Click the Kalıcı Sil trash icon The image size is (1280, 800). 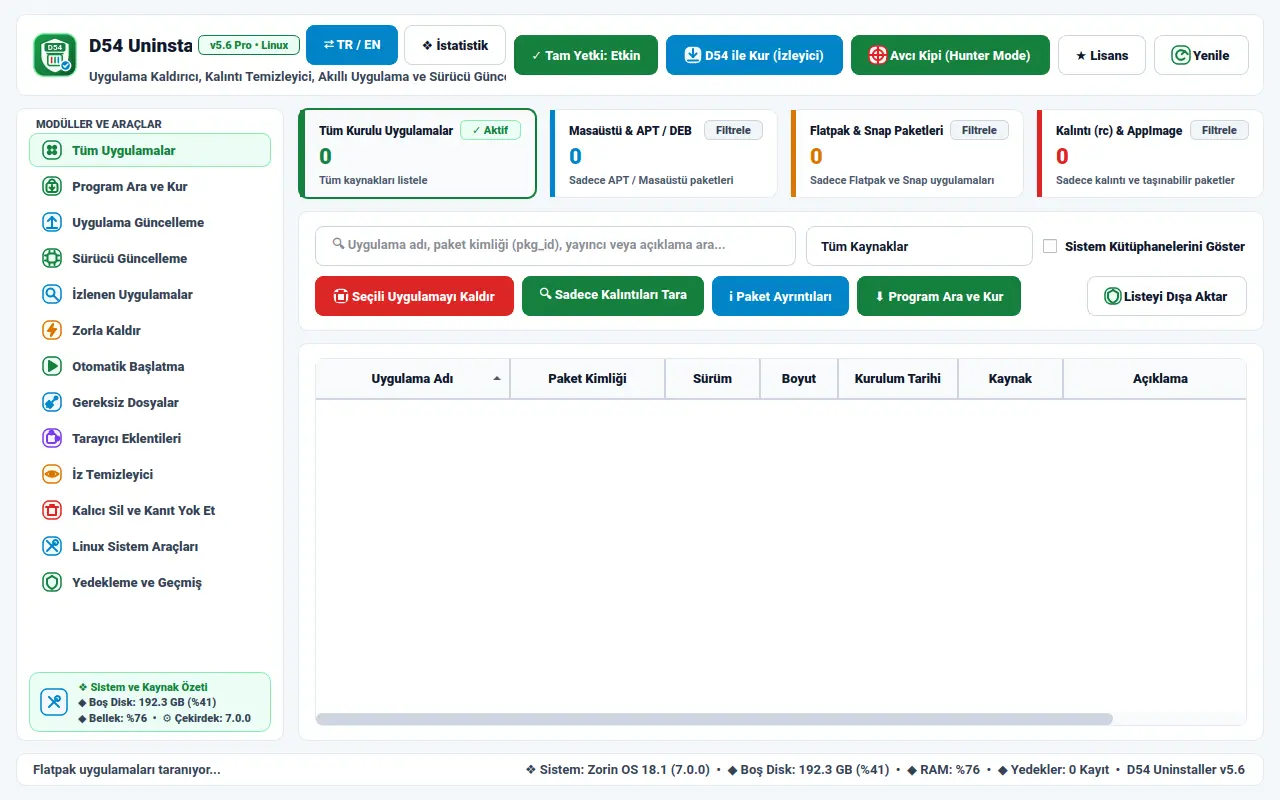52,510
